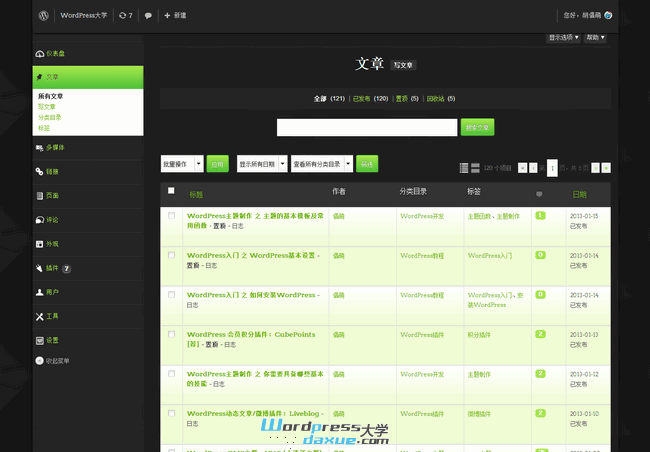The width and height of the screenshot is (650, 452).
Task: Click date text 2013-01-15
Action: coord(584,216)
